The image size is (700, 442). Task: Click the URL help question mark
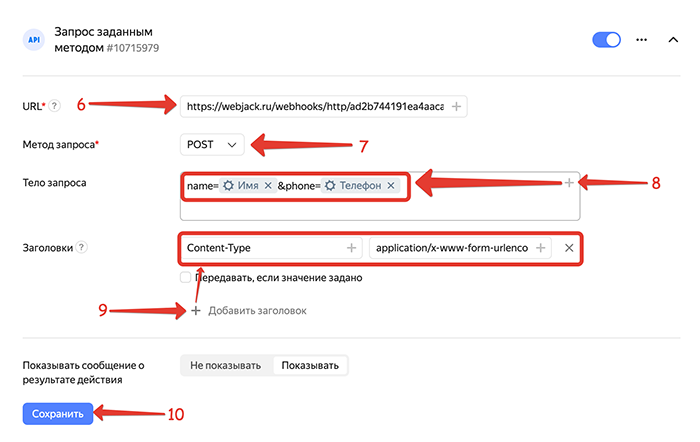54,106
